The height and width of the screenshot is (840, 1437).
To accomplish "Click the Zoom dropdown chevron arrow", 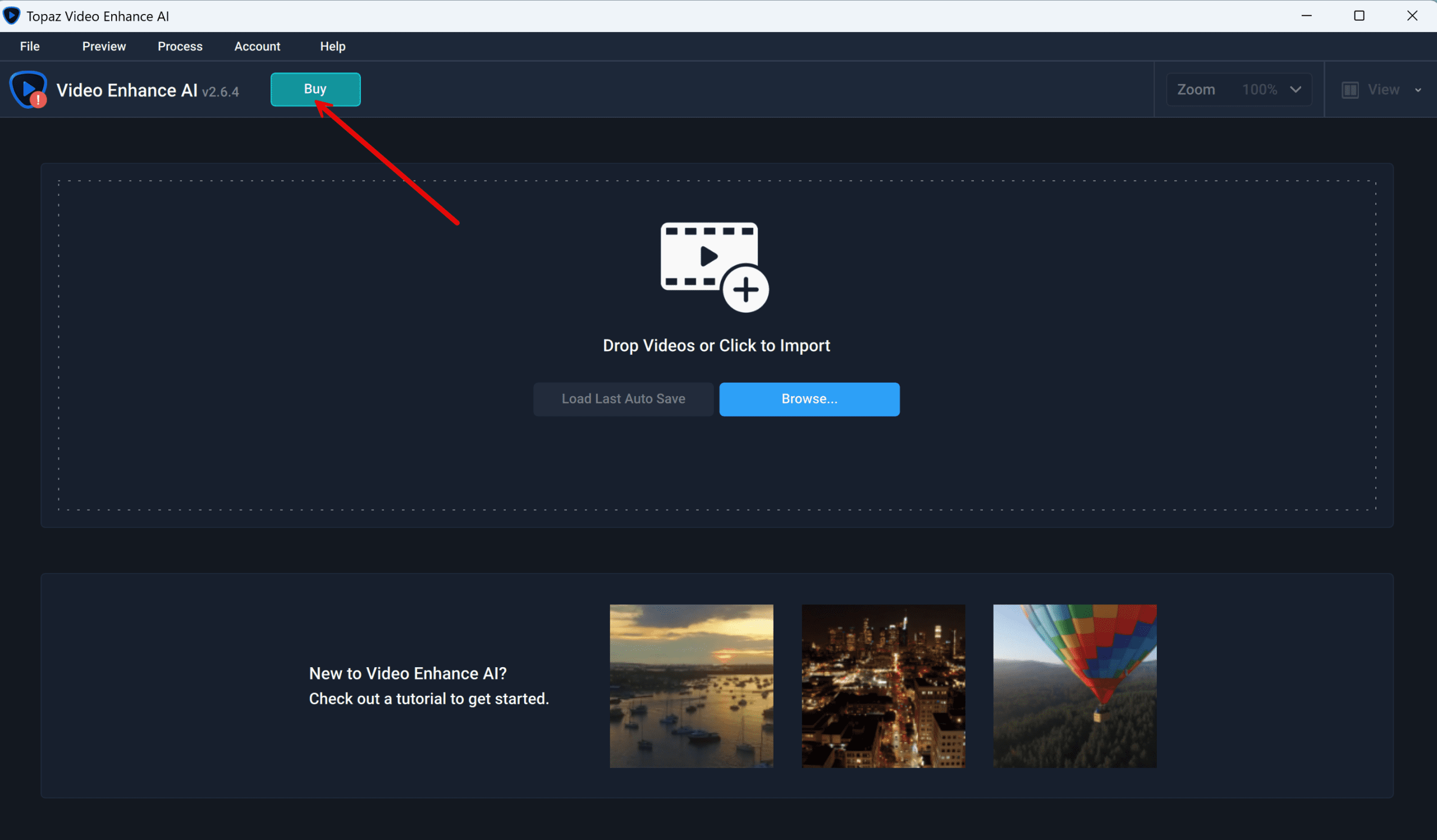I will click(1295, 90).
